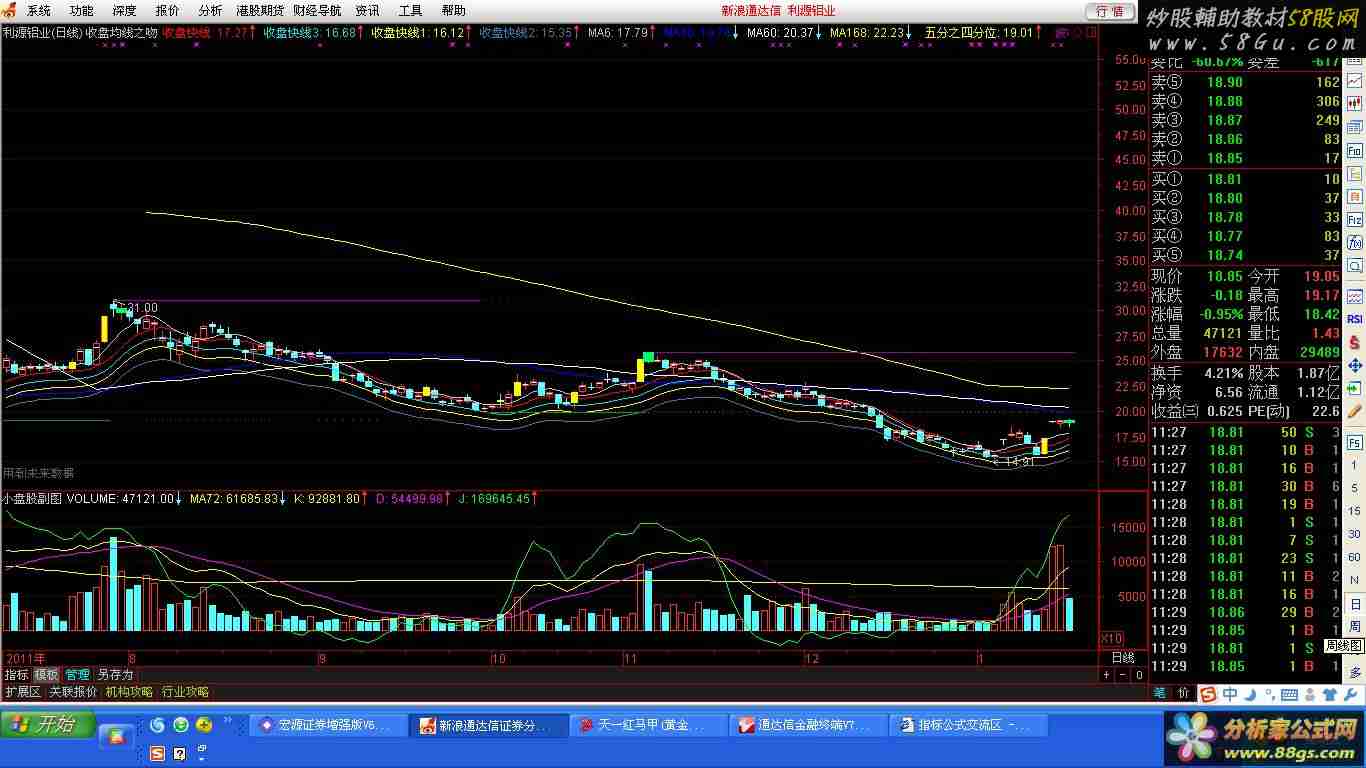The image size is (1366, 768).
Task: Click the 日线 period label
Action: click(1123, 658)
